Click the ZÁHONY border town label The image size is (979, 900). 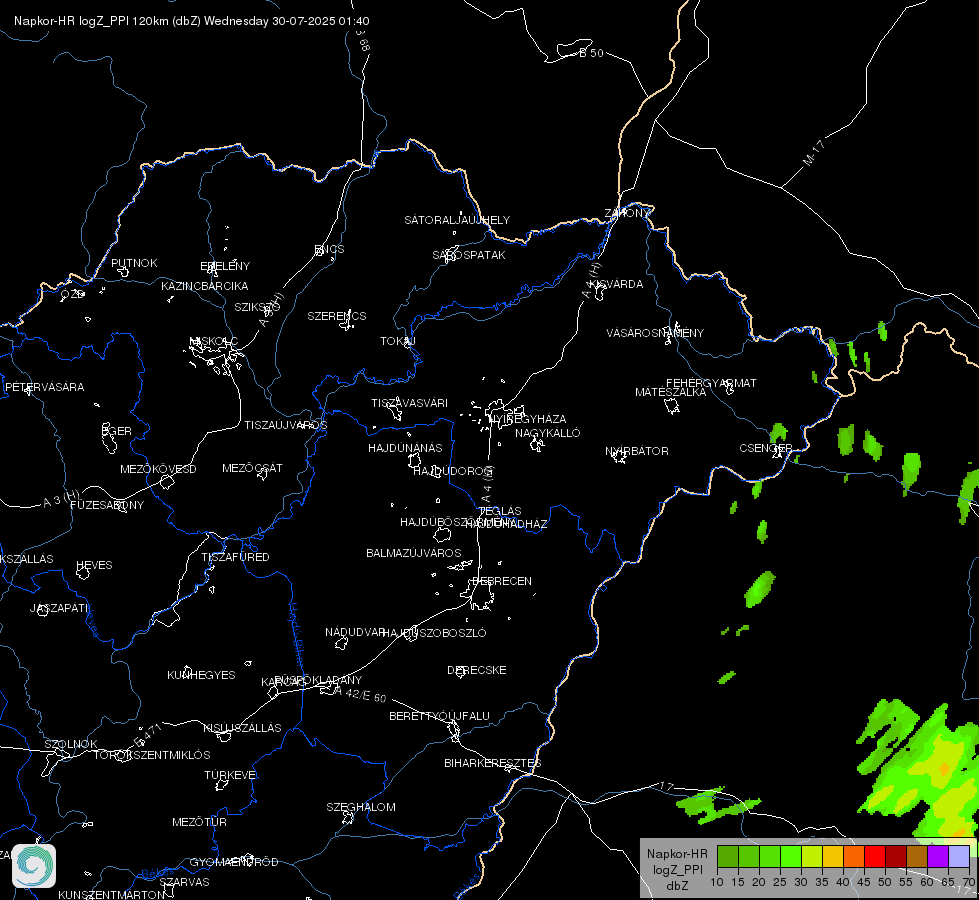tap(627, 213)
